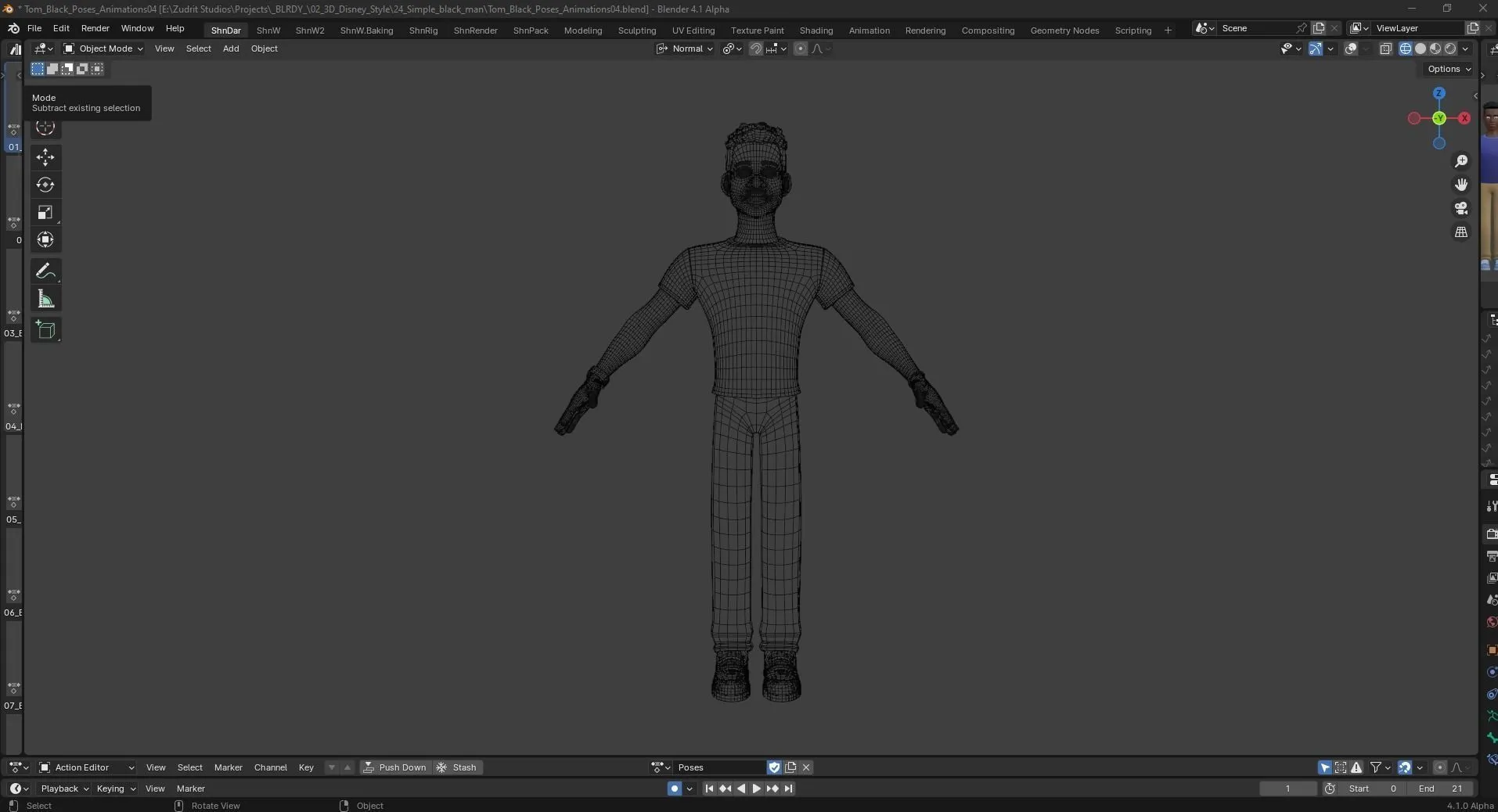Viewport: 1498px width, 812px height.
Task: Toggle proportional editing
Action: 800,49
